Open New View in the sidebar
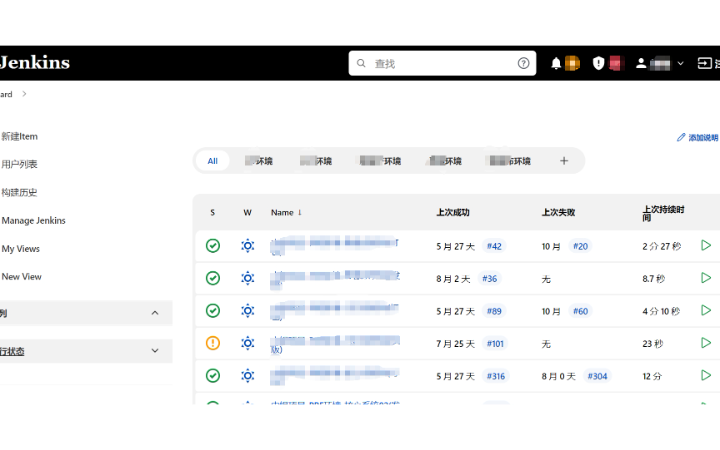This screenshot has width=720, height=450. (x=22, y=277)
